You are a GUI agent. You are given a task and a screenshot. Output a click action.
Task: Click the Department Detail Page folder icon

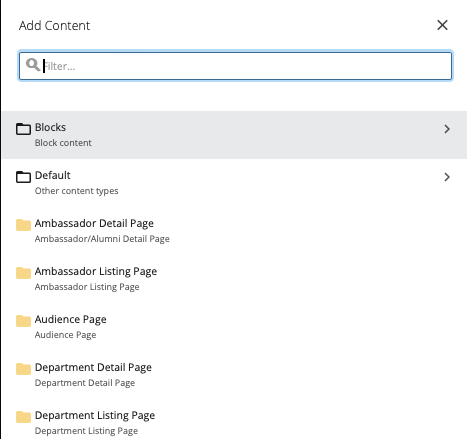23,369
